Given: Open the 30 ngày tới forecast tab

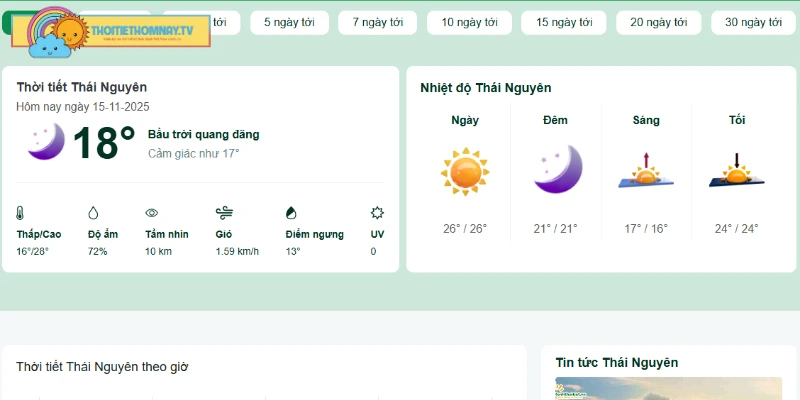Looking at the screenshot, I should [x=754, y=22].
